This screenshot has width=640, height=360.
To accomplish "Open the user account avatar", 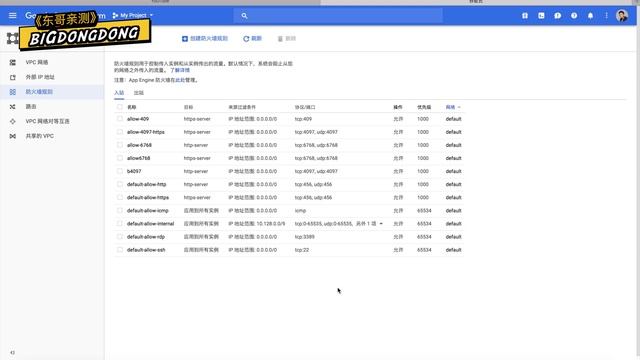I will [x=622, y=16].
